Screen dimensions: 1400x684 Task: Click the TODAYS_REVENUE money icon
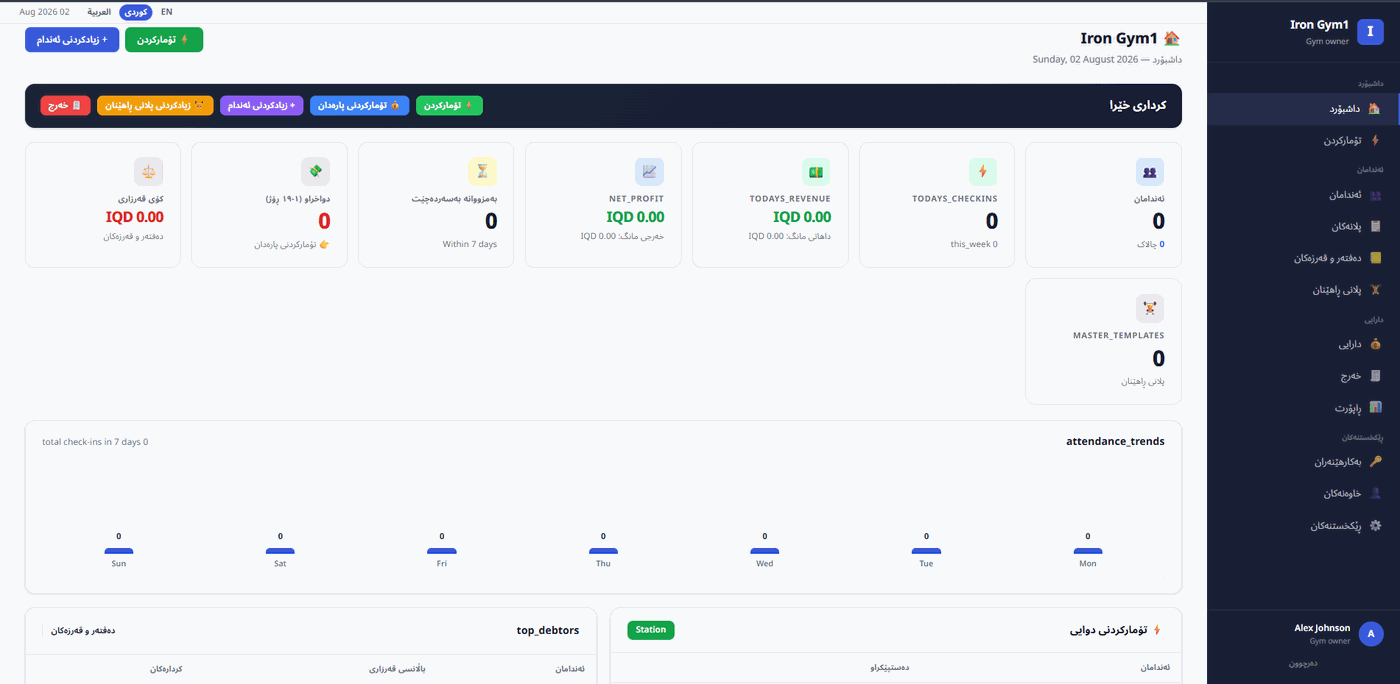(816, 172)
